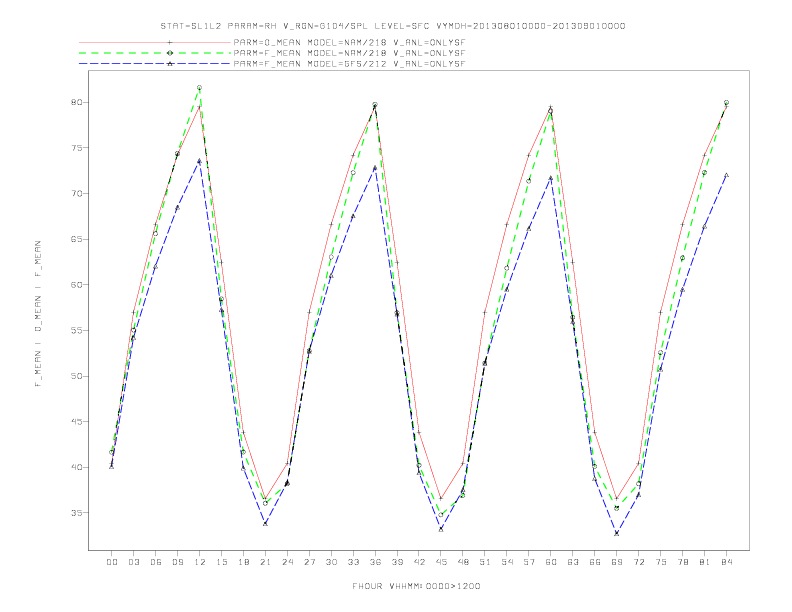Click x-axis tick label 00

[x=112, y=562]
